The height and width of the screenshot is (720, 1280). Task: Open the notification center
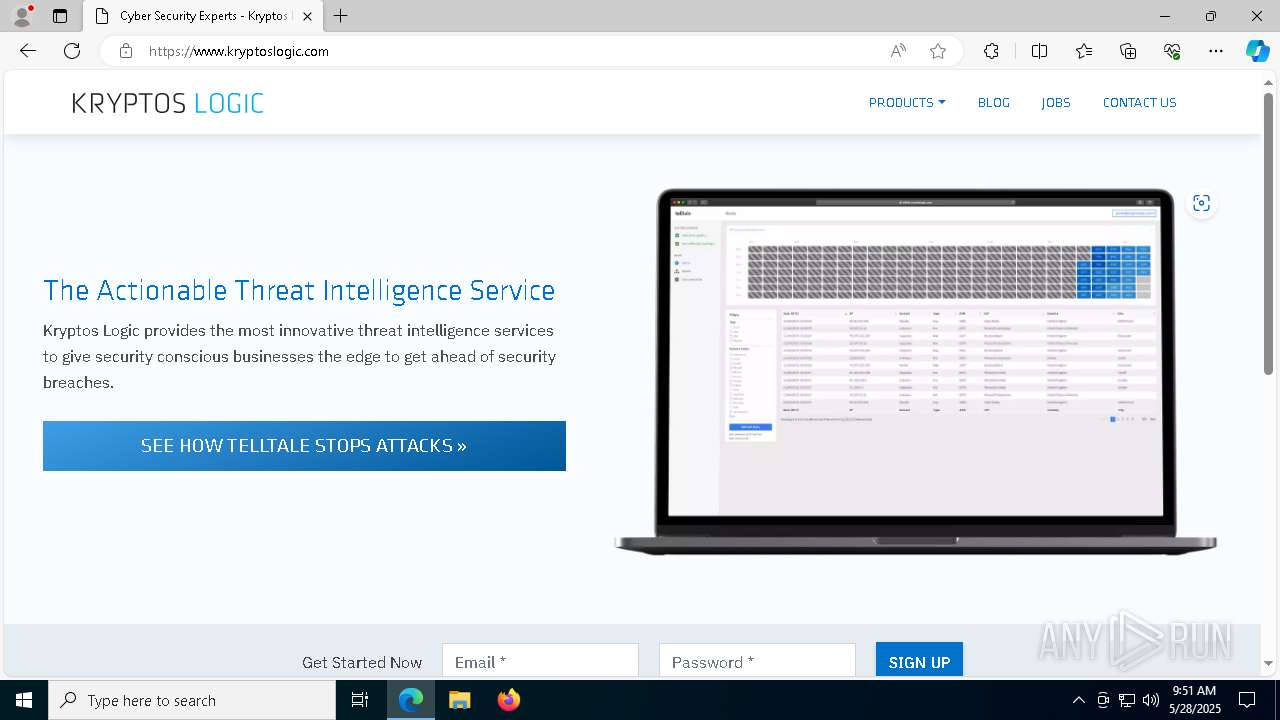[x=1247, y=700]
